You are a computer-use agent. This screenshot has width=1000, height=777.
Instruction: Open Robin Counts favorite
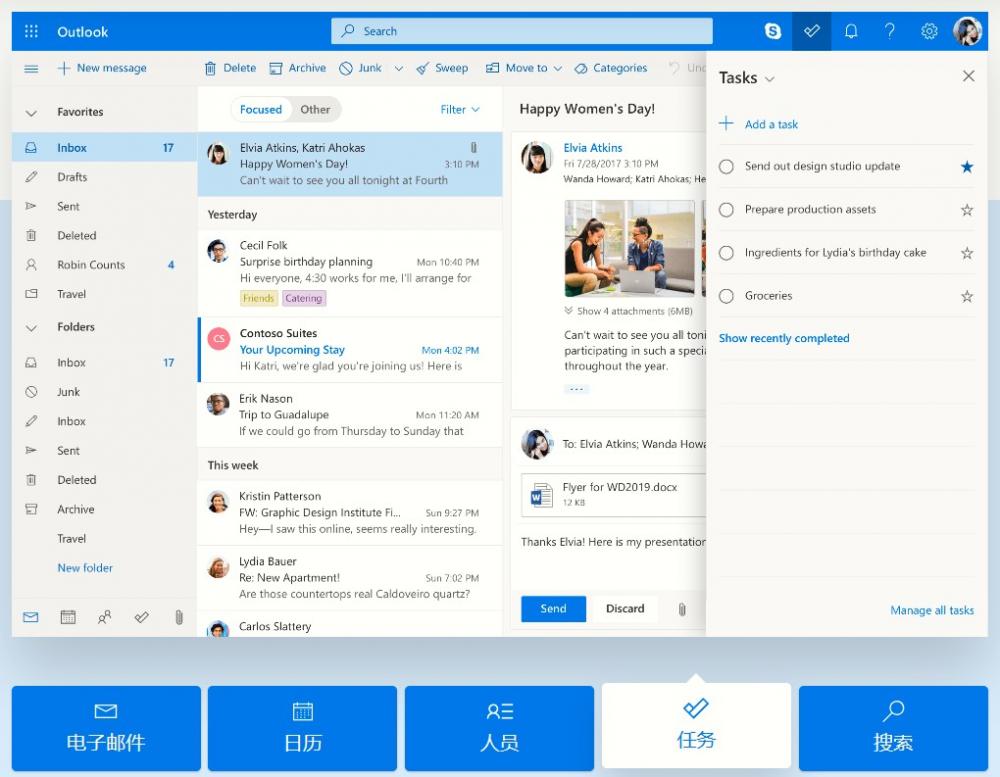pos(105,265)
